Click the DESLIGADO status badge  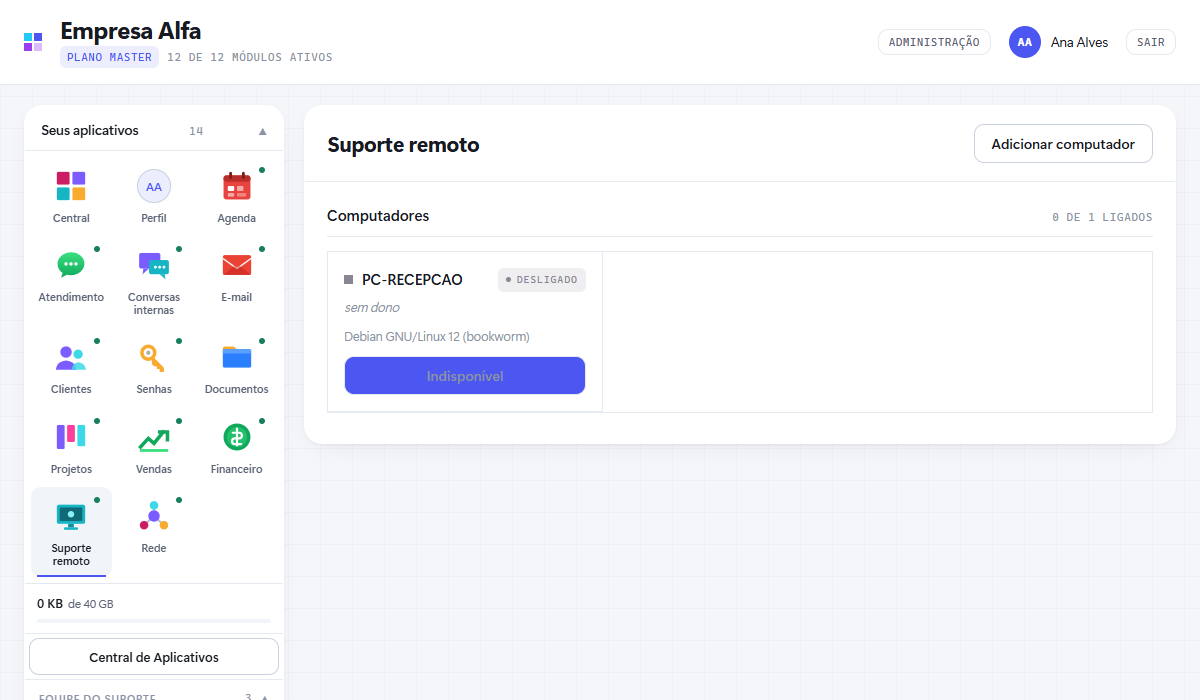pyautogui.click(x=542, y=280)
